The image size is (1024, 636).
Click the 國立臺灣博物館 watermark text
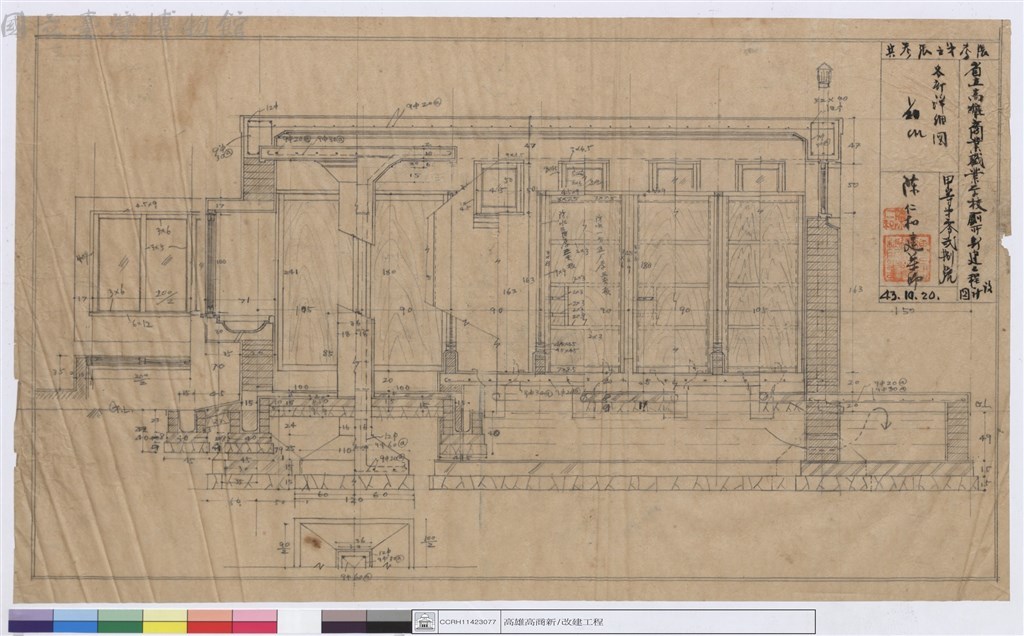pyautogui.click(x=124, y=27)
